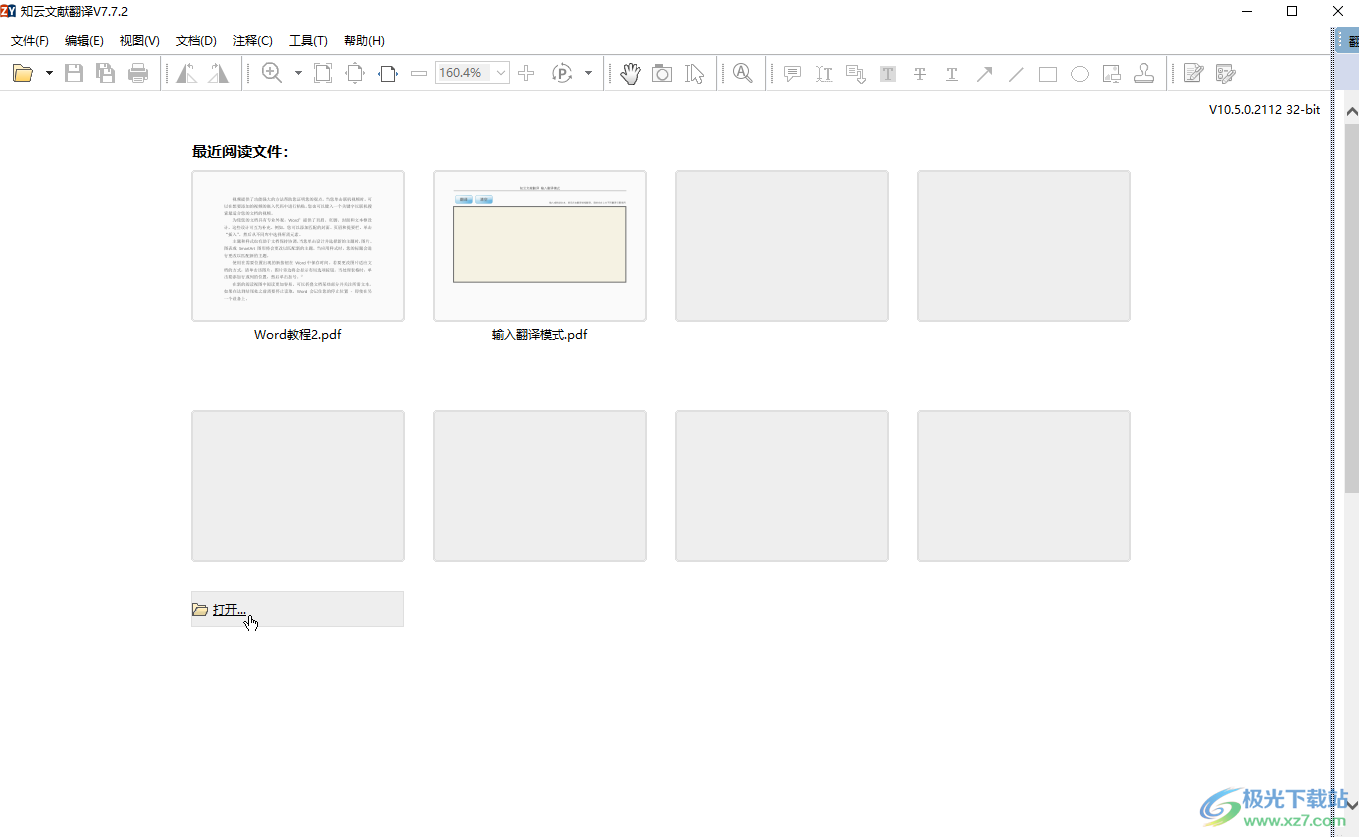Open the 视图(V) menu
1359x837 pixels.
click(x=140, y=41)
